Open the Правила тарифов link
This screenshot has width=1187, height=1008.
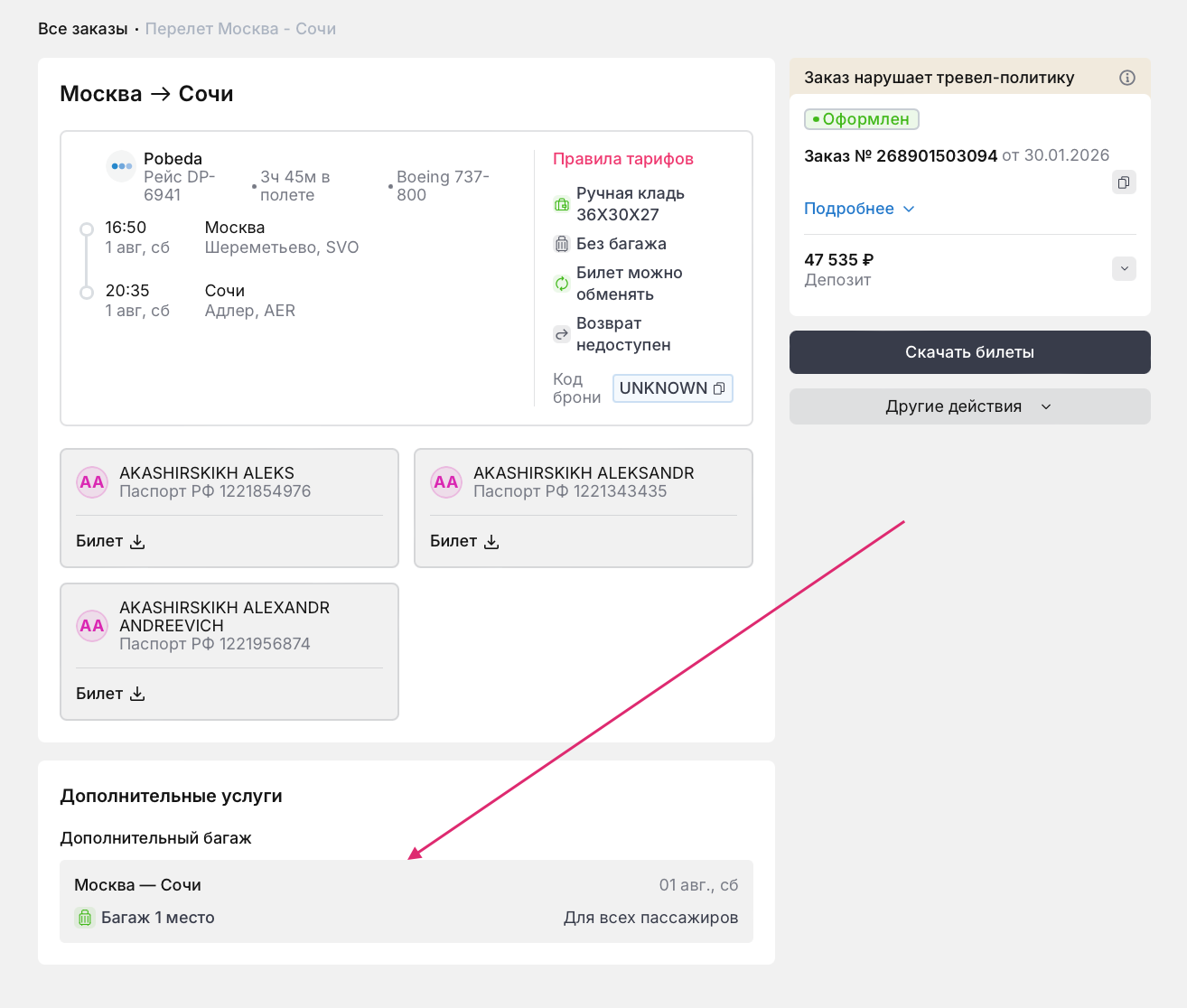(622, 159)
